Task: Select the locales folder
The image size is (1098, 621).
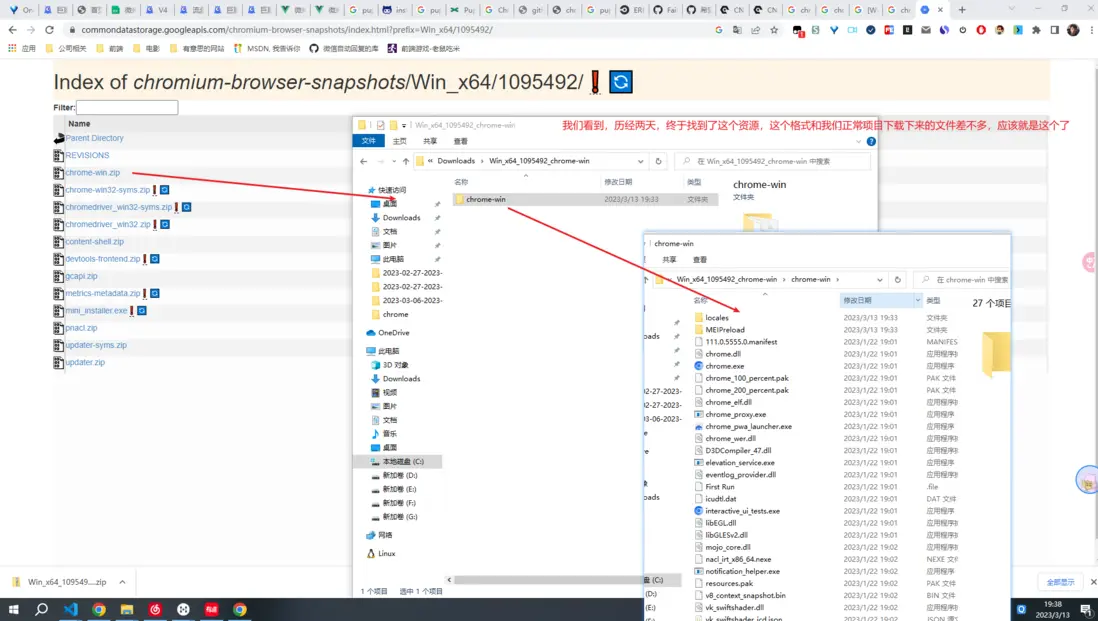Action: pos(716,318)
